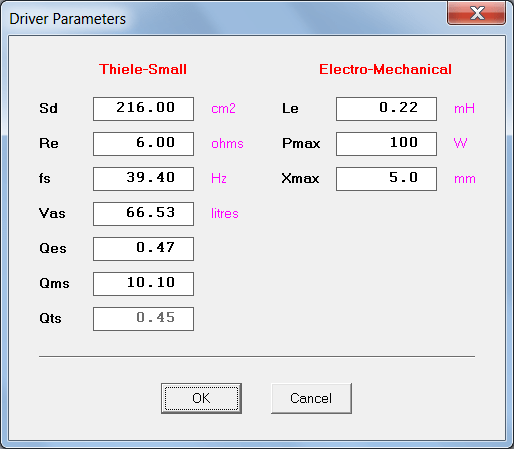This screenshot has height=449, width=514.
Task: Click the Cancel button
Action: point(311,398)
